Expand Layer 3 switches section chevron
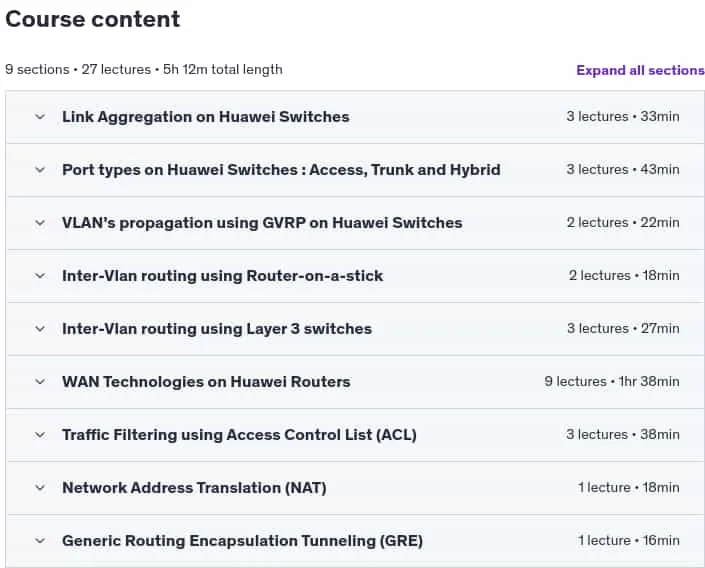This screenshot has height=568, width=705. (x=40, y=329)
